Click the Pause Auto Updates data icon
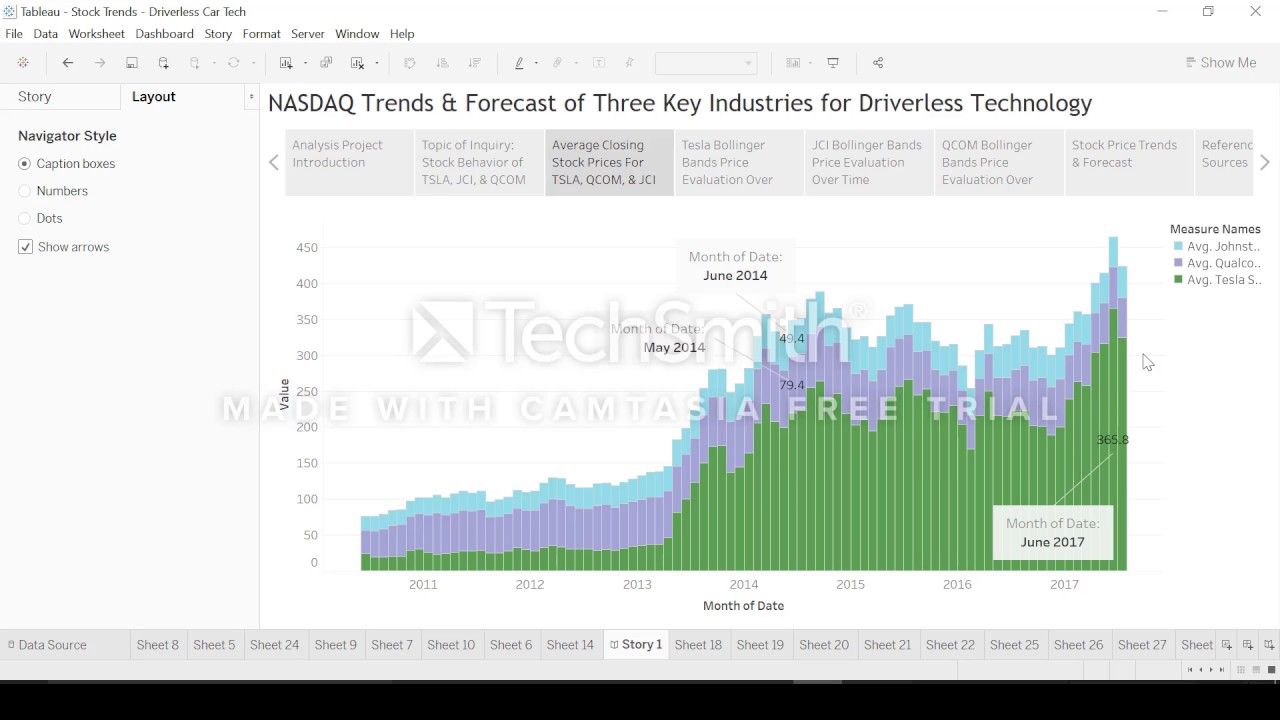The image size is (1280, 720). (195, 63)
